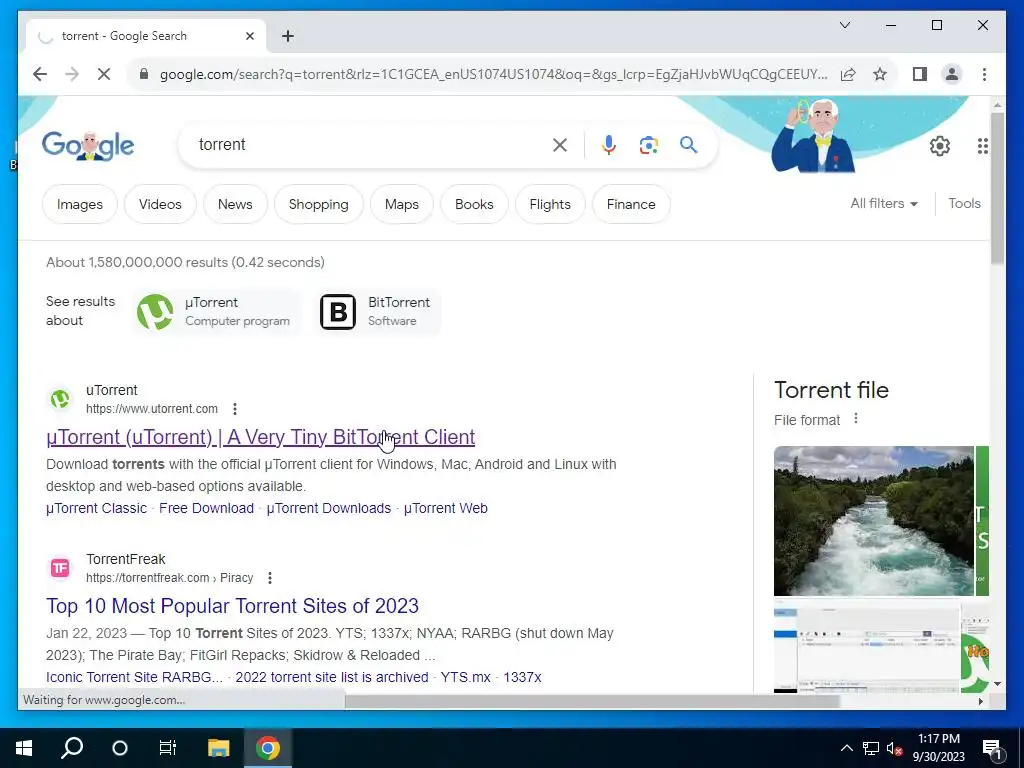This screenshot has height=768, width=1024.
Task: Click the TorrentFreak favicon
Action: point(60,568)
